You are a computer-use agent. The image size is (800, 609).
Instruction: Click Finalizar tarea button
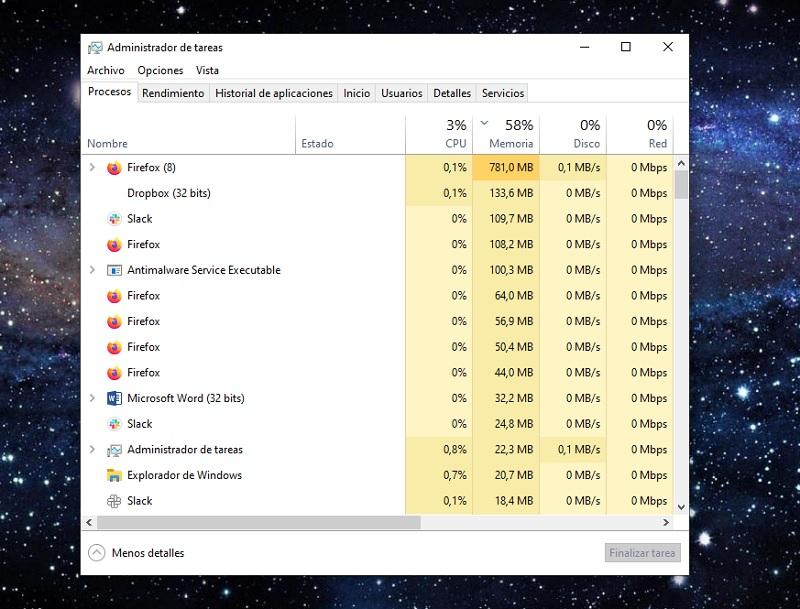(x=642, y=553)
